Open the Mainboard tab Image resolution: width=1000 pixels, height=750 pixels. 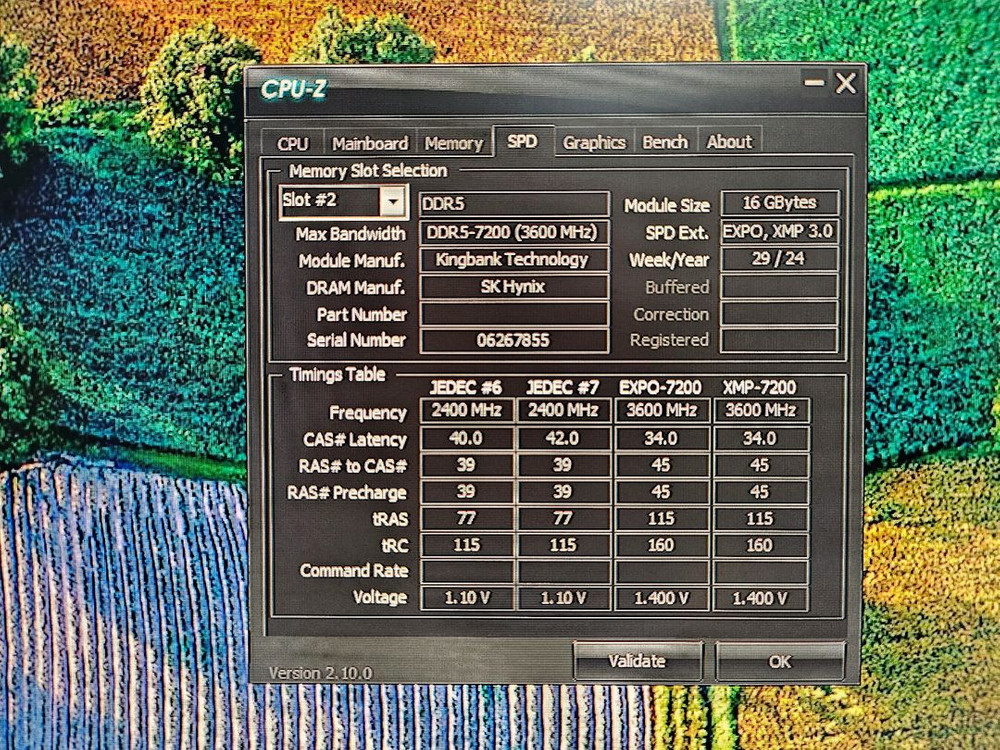(x=370, y=143)
